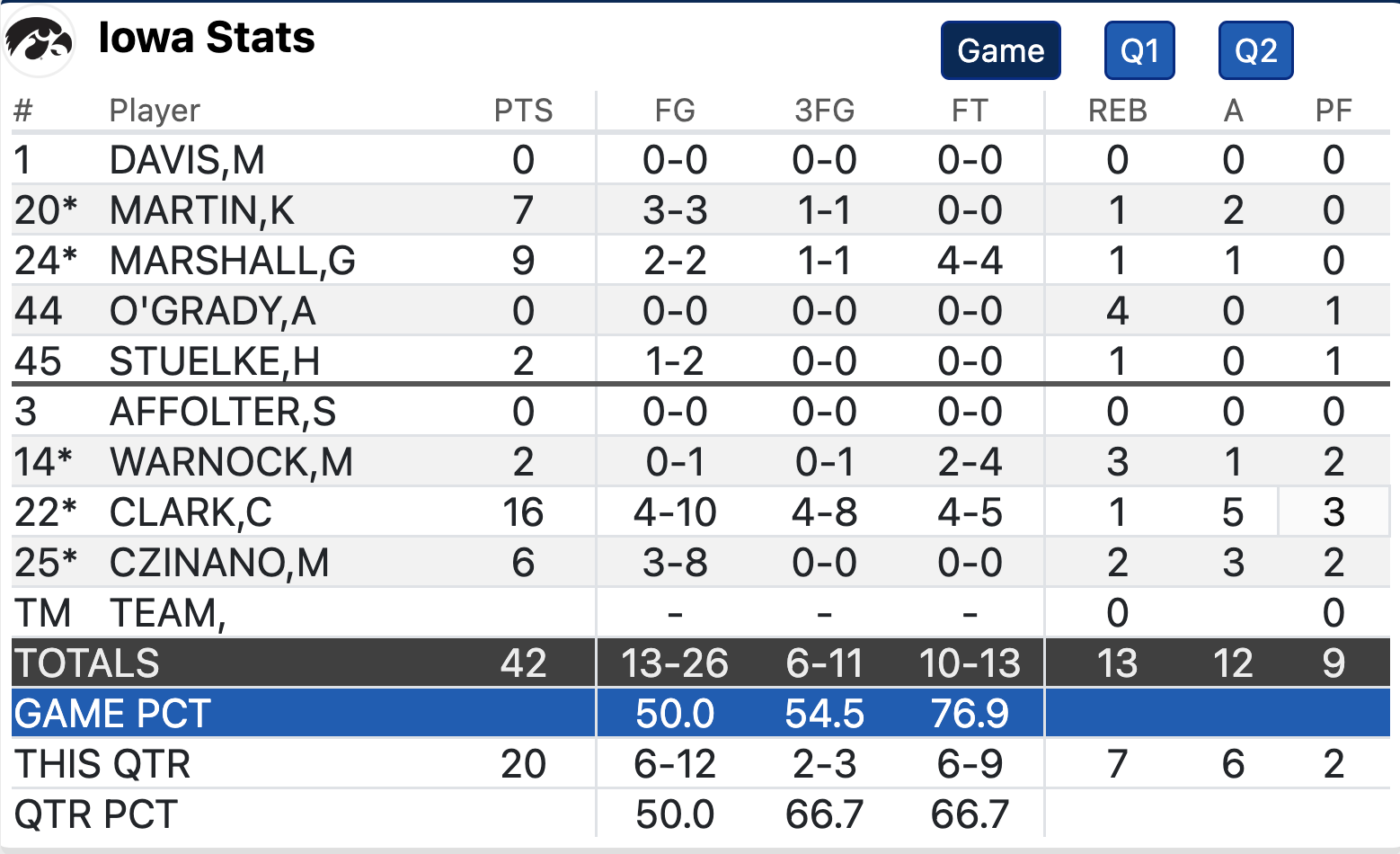Sort by the REB column header
The image size is (1400, 854).
1116,110
